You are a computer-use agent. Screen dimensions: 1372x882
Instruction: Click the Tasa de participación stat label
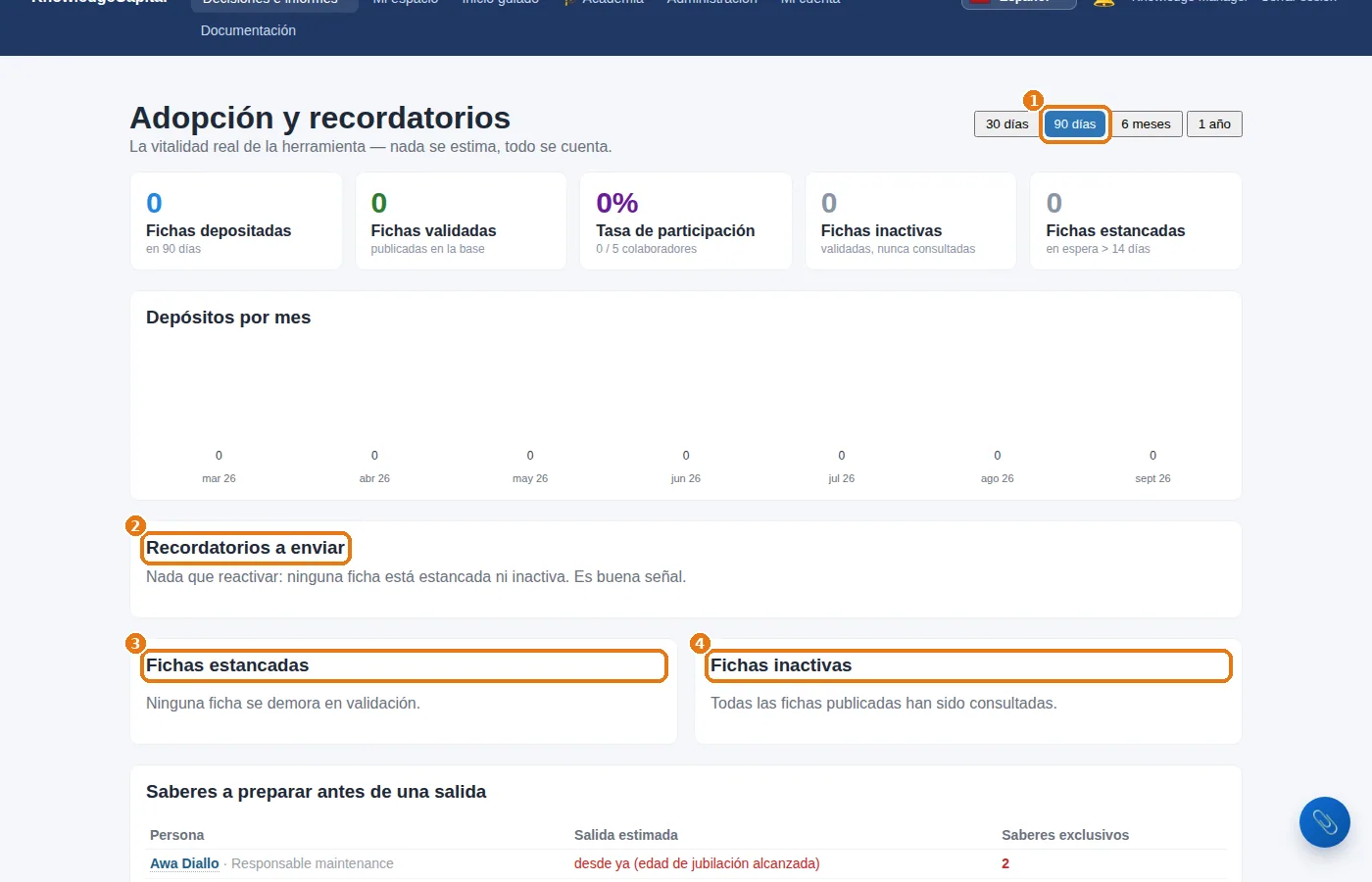675,230
